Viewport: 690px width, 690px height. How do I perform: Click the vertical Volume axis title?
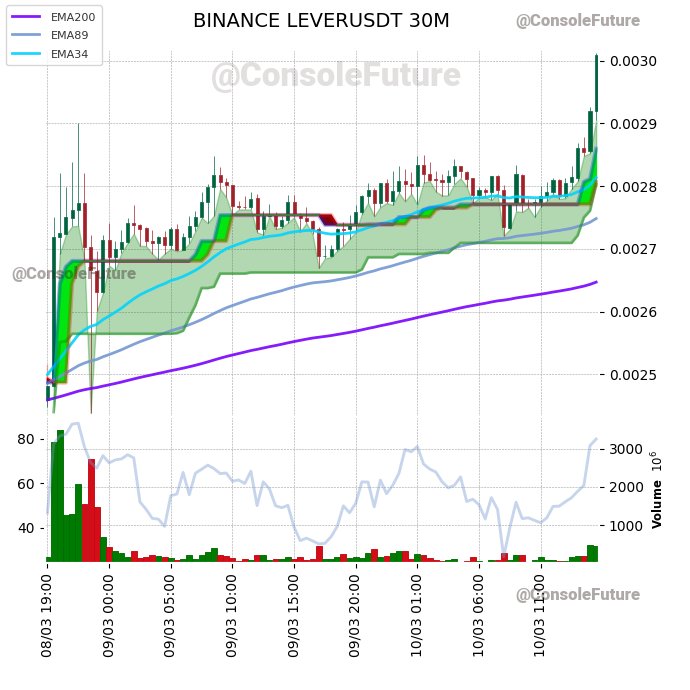pos(657,504)
